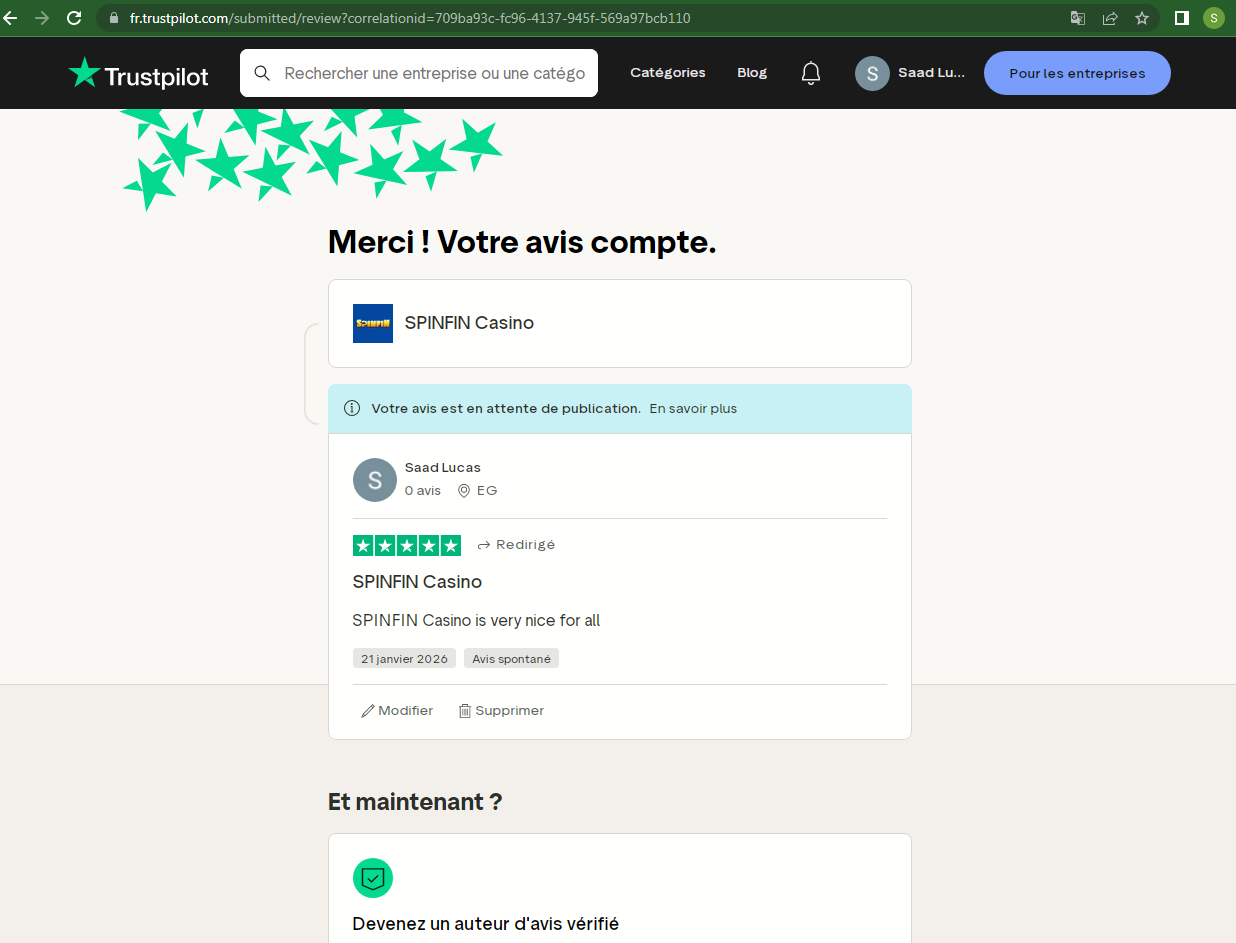Click the five-star rating graphic

(407, 545)
